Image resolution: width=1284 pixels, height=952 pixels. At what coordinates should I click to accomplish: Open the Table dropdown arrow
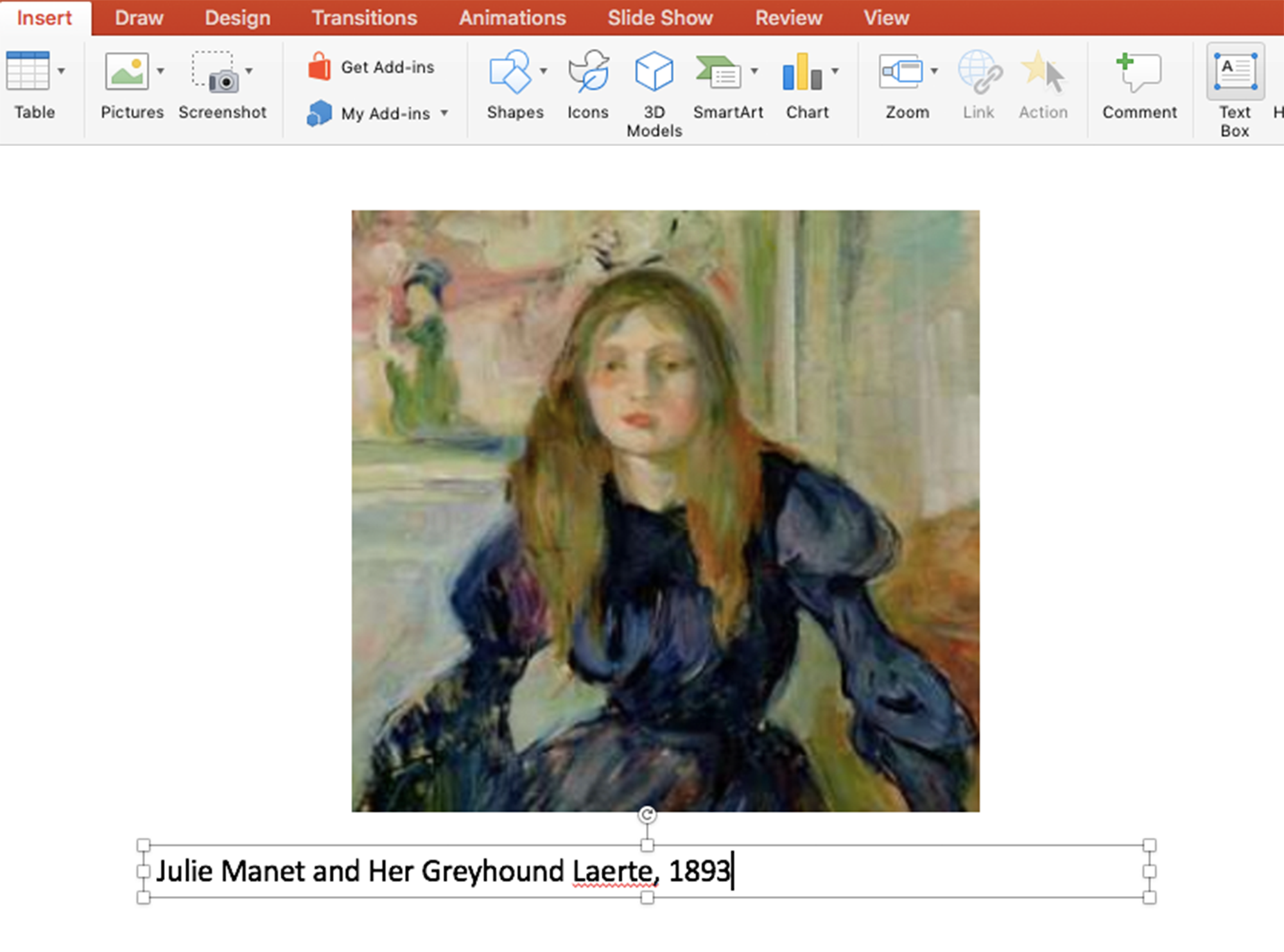[x=62, y=71]
